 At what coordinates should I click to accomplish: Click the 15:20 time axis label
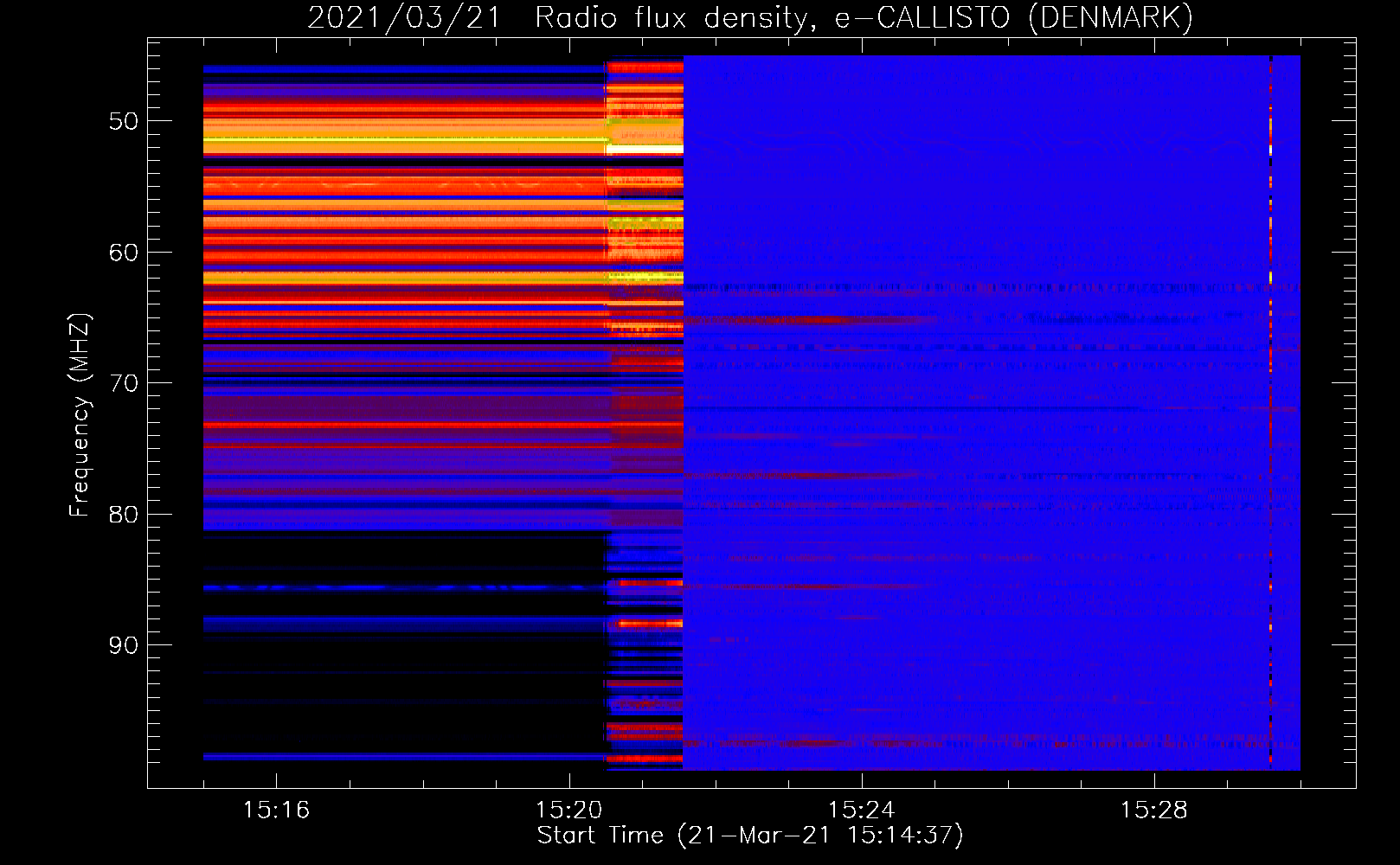point(568,811)
